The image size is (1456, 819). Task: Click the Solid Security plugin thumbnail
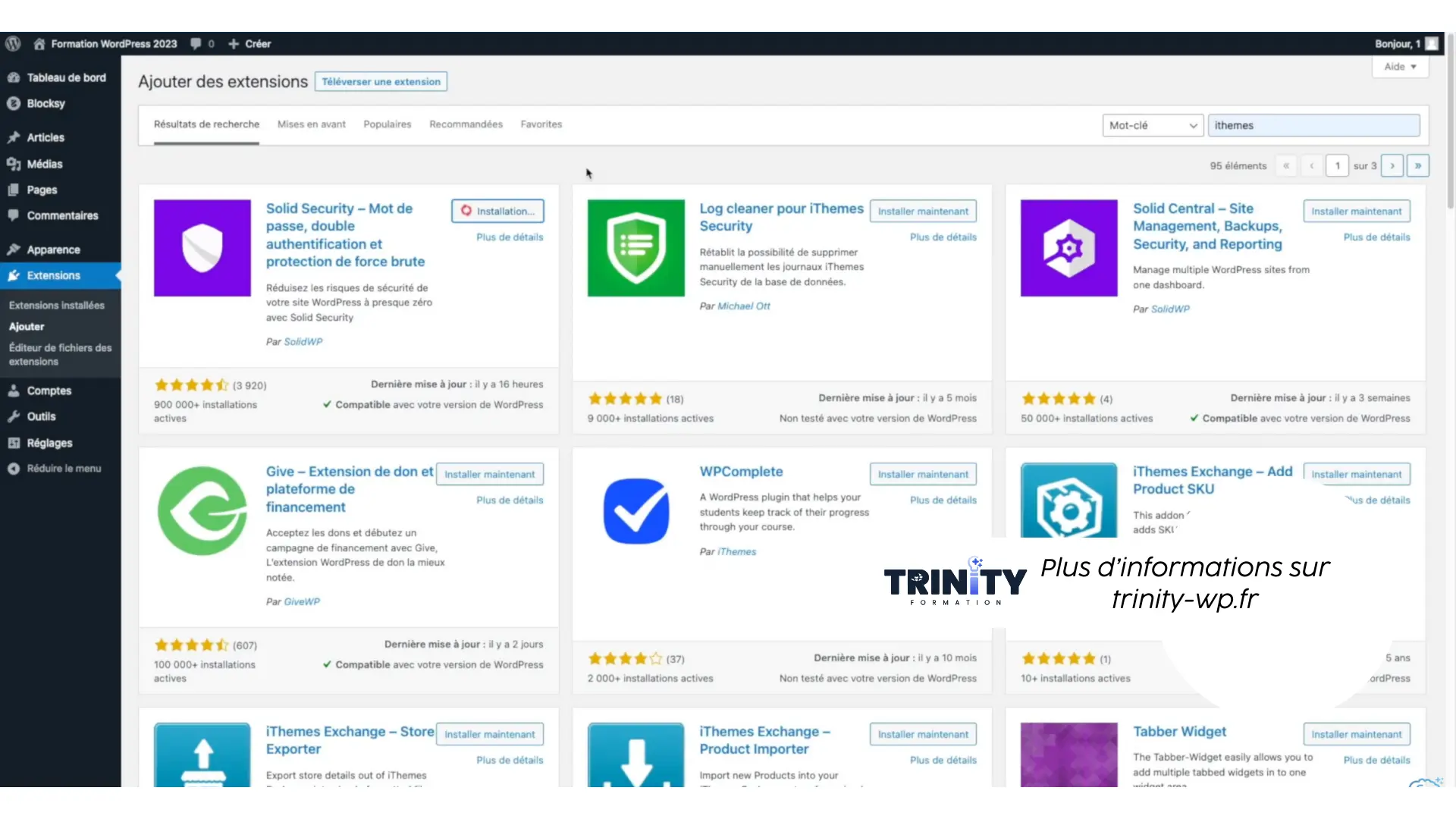click(x=202, y=248)
